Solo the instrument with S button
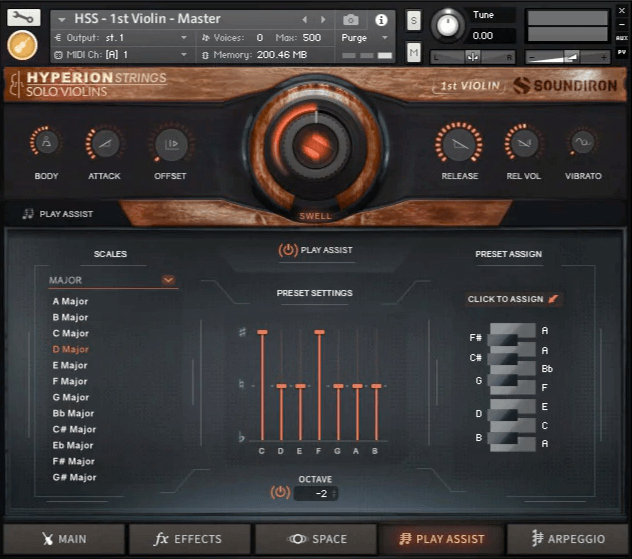 tap(414, 20)
